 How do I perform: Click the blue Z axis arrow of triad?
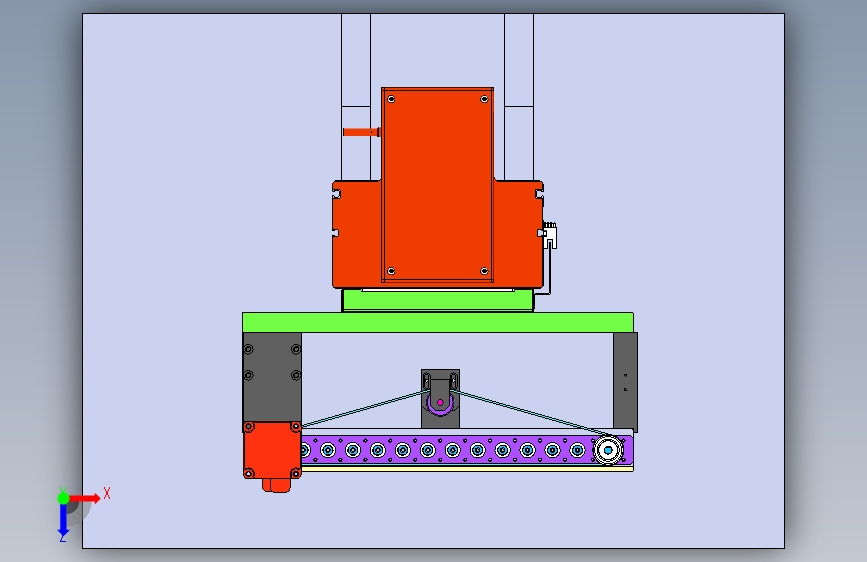click(x=63, y=521)
